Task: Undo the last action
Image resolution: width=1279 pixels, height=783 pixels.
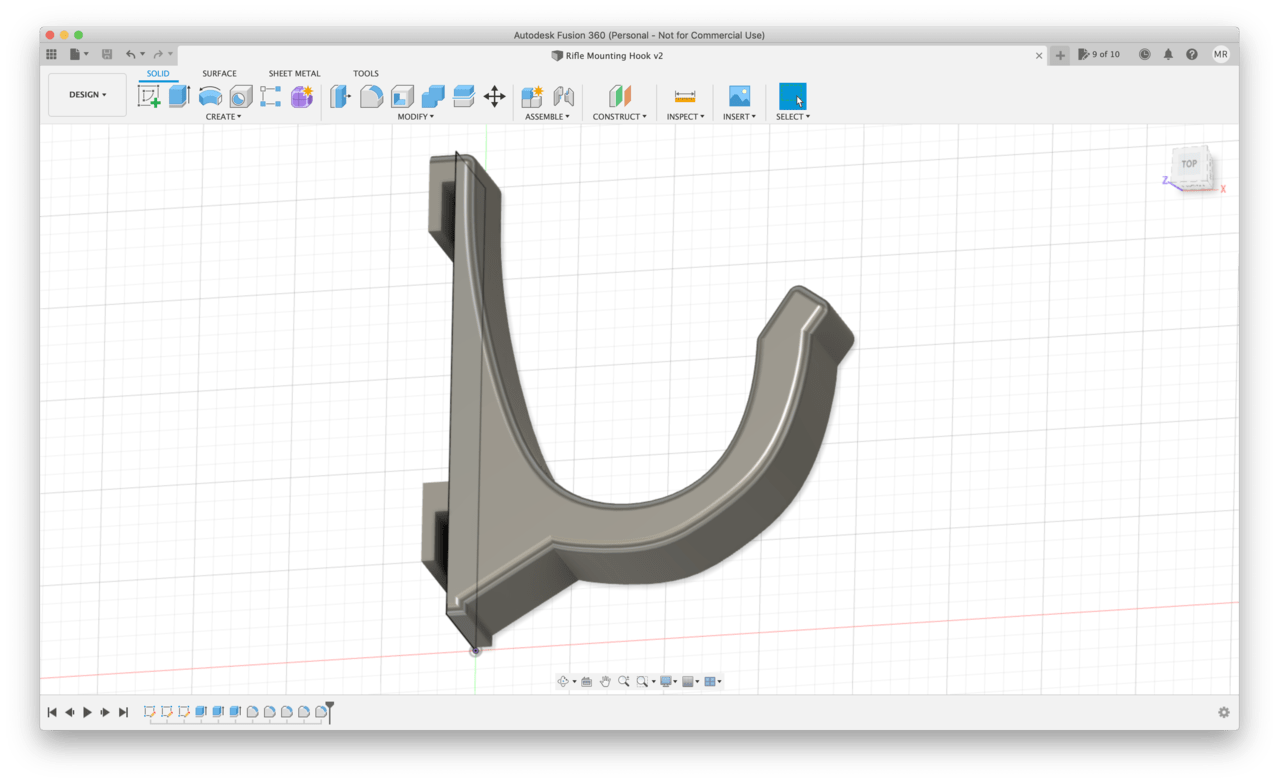Action: (130, 55)
